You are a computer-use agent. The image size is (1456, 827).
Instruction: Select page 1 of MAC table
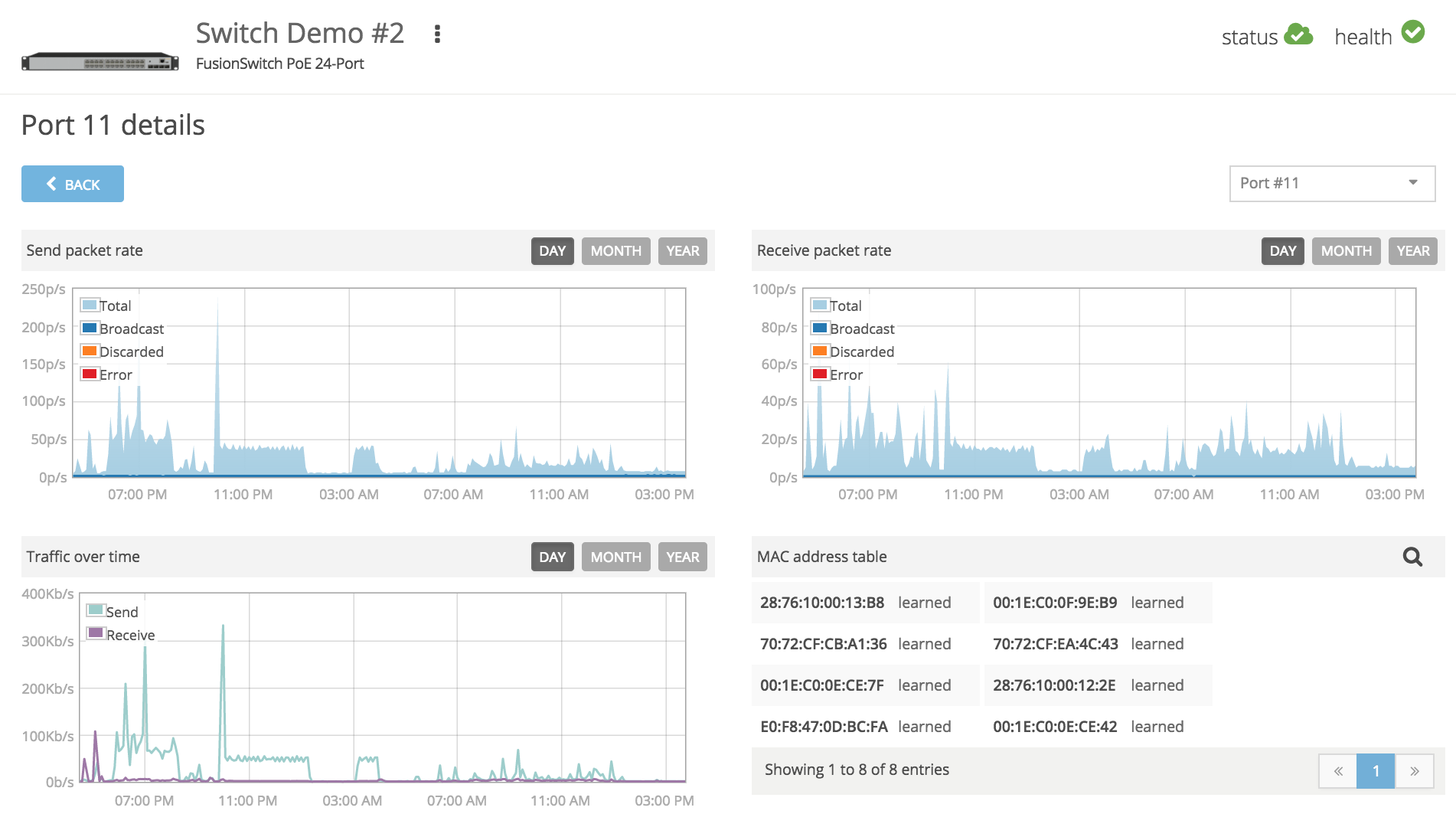click(x=1376, y=771)
